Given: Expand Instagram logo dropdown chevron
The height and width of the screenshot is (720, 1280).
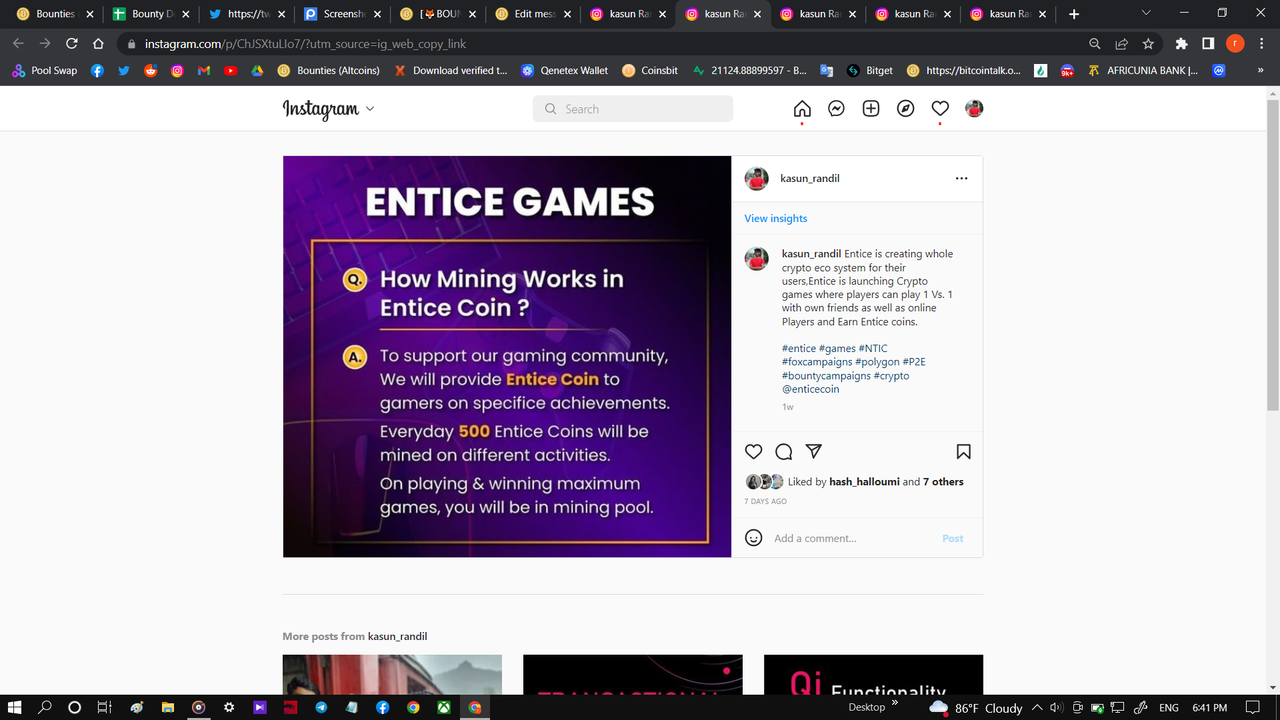Looking at the screenshot, I should (370, 109).
